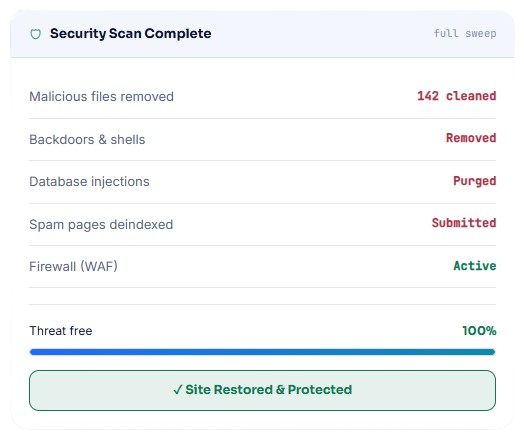
Task: Click the Removed status text
Action: click(471, 138)
